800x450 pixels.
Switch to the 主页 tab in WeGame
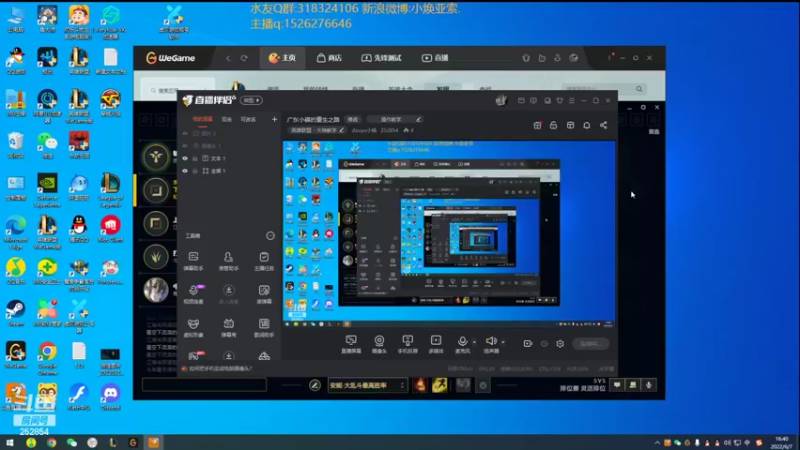pos(282,58)
